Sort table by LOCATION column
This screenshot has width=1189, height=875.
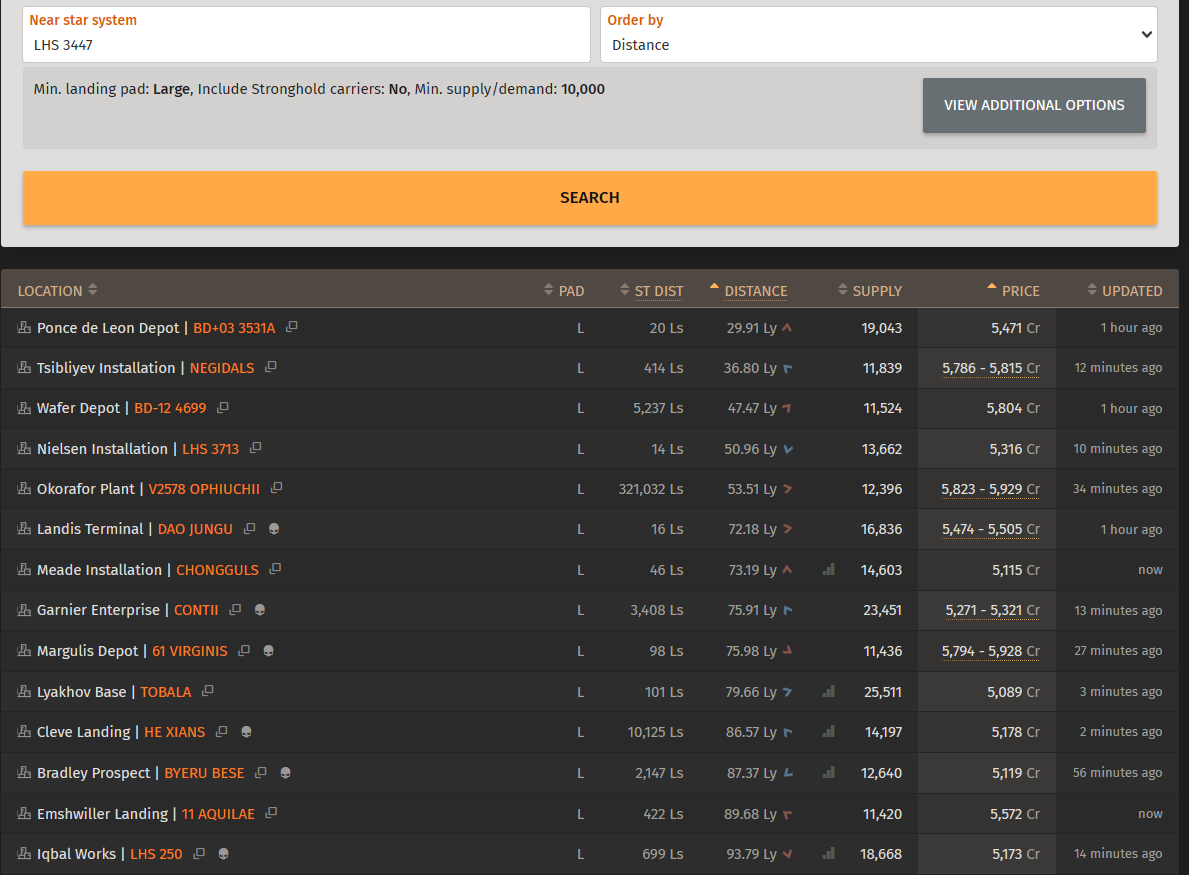coord(58,290)
